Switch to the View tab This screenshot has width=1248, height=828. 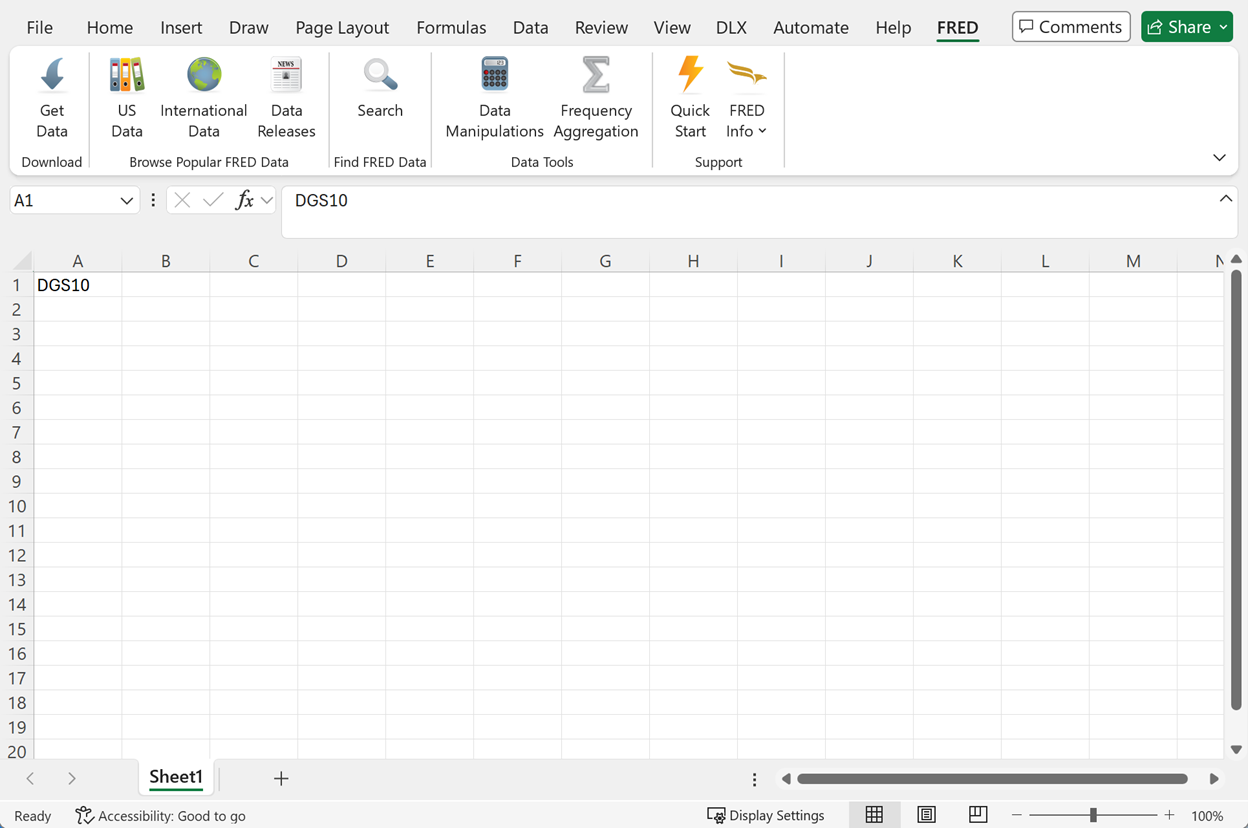point(672,27)
